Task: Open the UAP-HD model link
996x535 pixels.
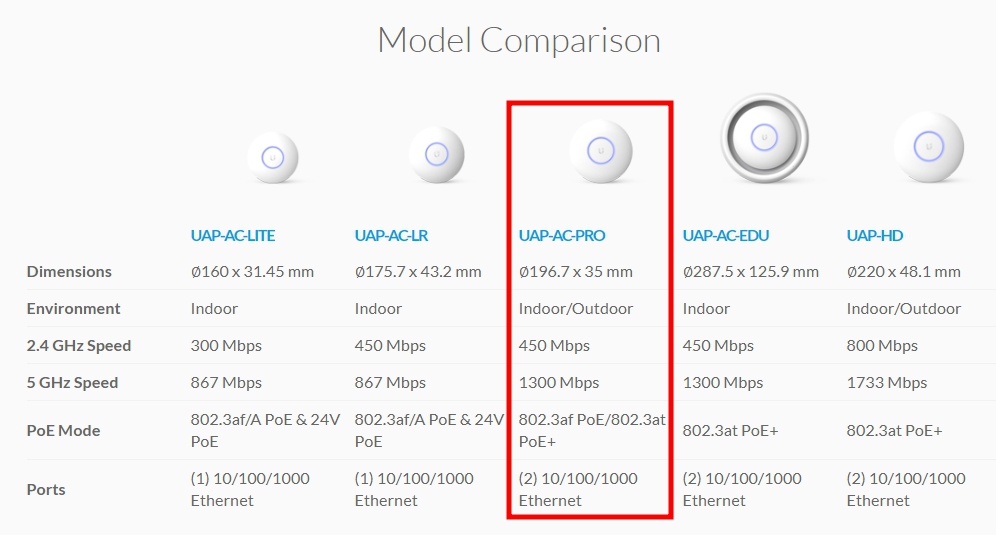Action: (x=875, y=236)
